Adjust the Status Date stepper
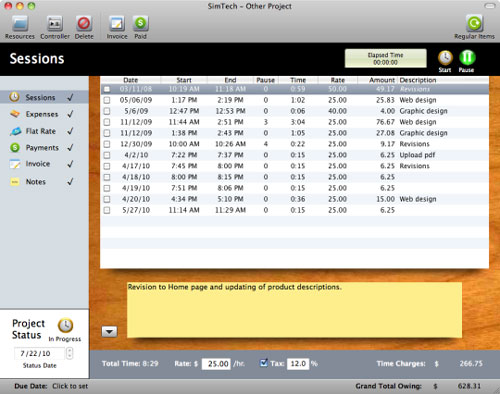 69,353
